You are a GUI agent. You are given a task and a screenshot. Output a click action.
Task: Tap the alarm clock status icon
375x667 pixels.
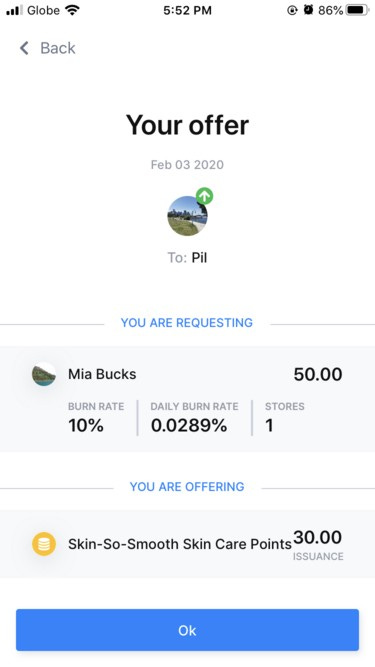309,10
